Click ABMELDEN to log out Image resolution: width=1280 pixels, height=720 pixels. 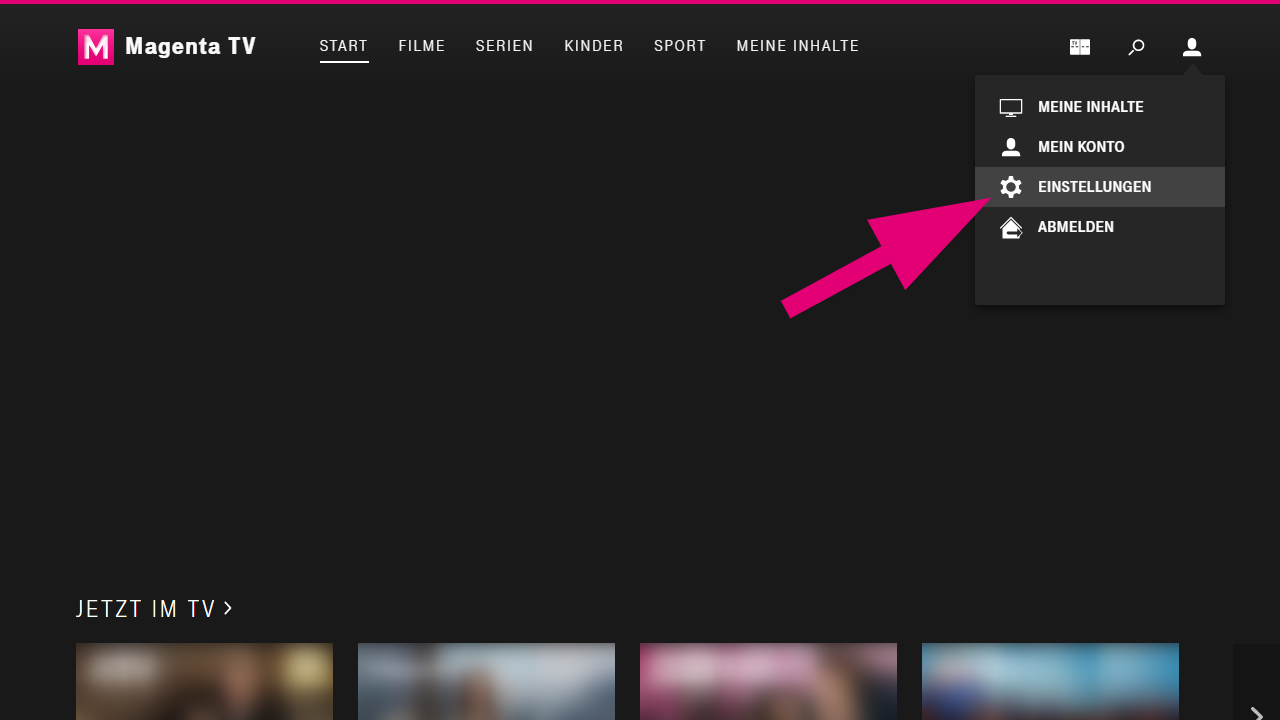click(x=1076, y=227)
